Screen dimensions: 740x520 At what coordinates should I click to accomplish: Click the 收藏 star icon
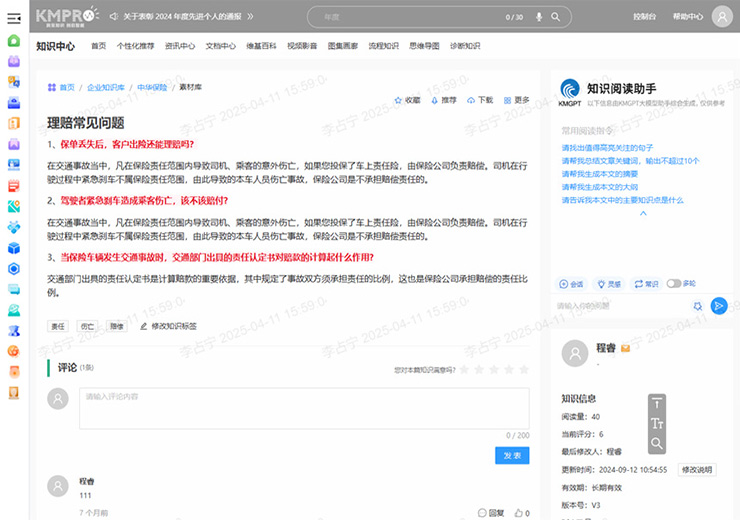click(x=398, y=100)
